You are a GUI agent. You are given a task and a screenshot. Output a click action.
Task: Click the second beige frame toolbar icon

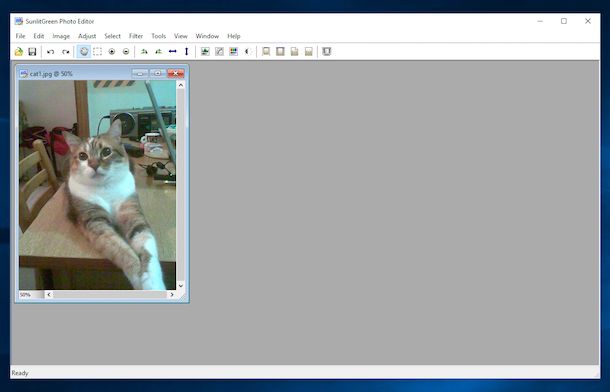pos(280,51)
